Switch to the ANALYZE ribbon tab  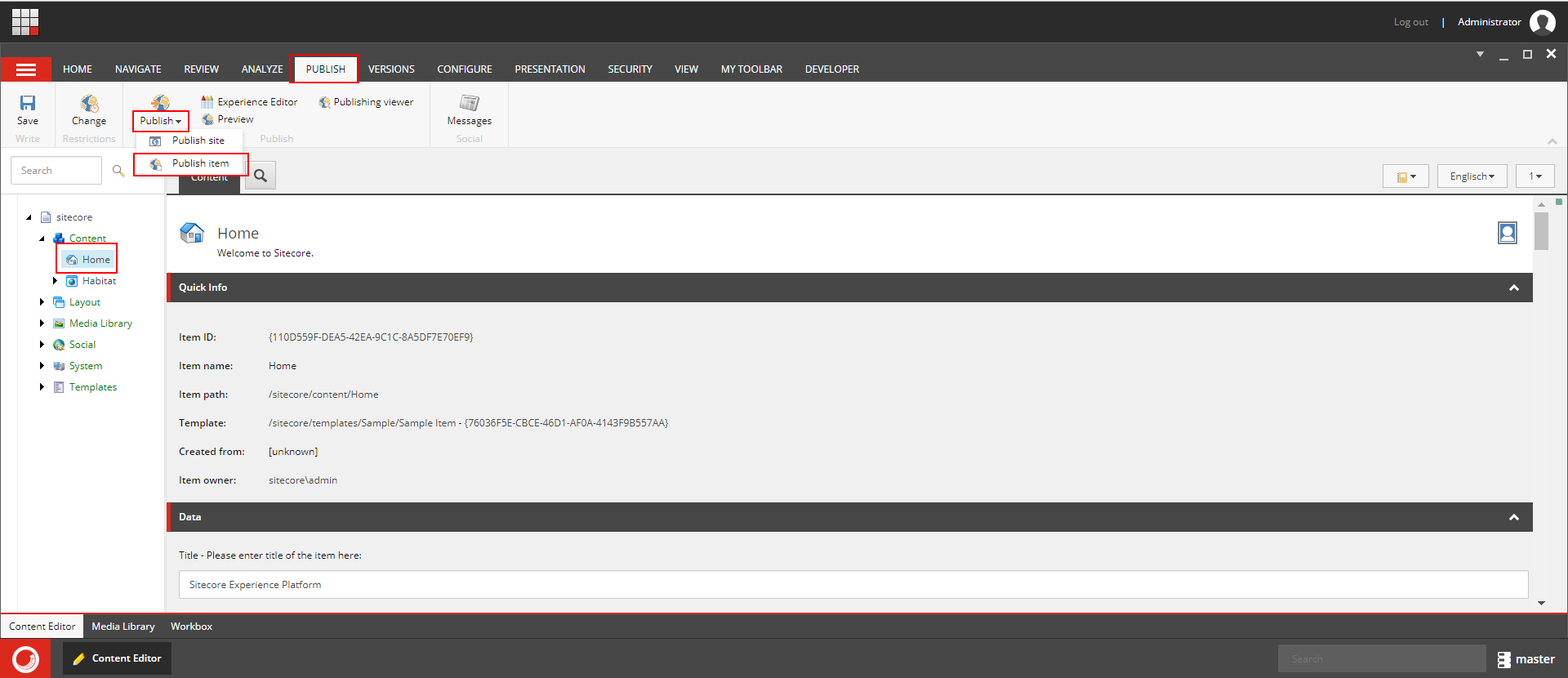pyautogui.click(x=262, y=69)
